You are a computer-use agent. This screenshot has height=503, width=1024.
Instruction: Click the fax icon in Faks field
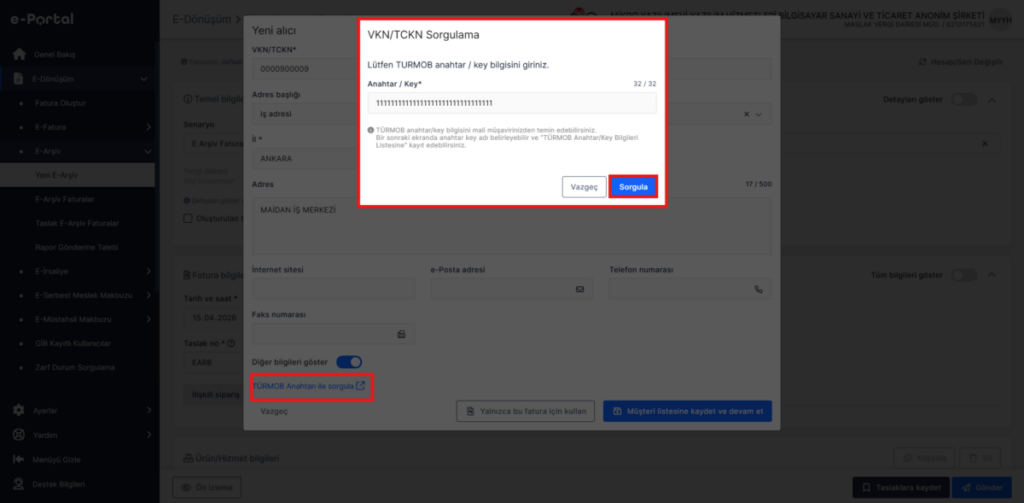tap(401, 334)
